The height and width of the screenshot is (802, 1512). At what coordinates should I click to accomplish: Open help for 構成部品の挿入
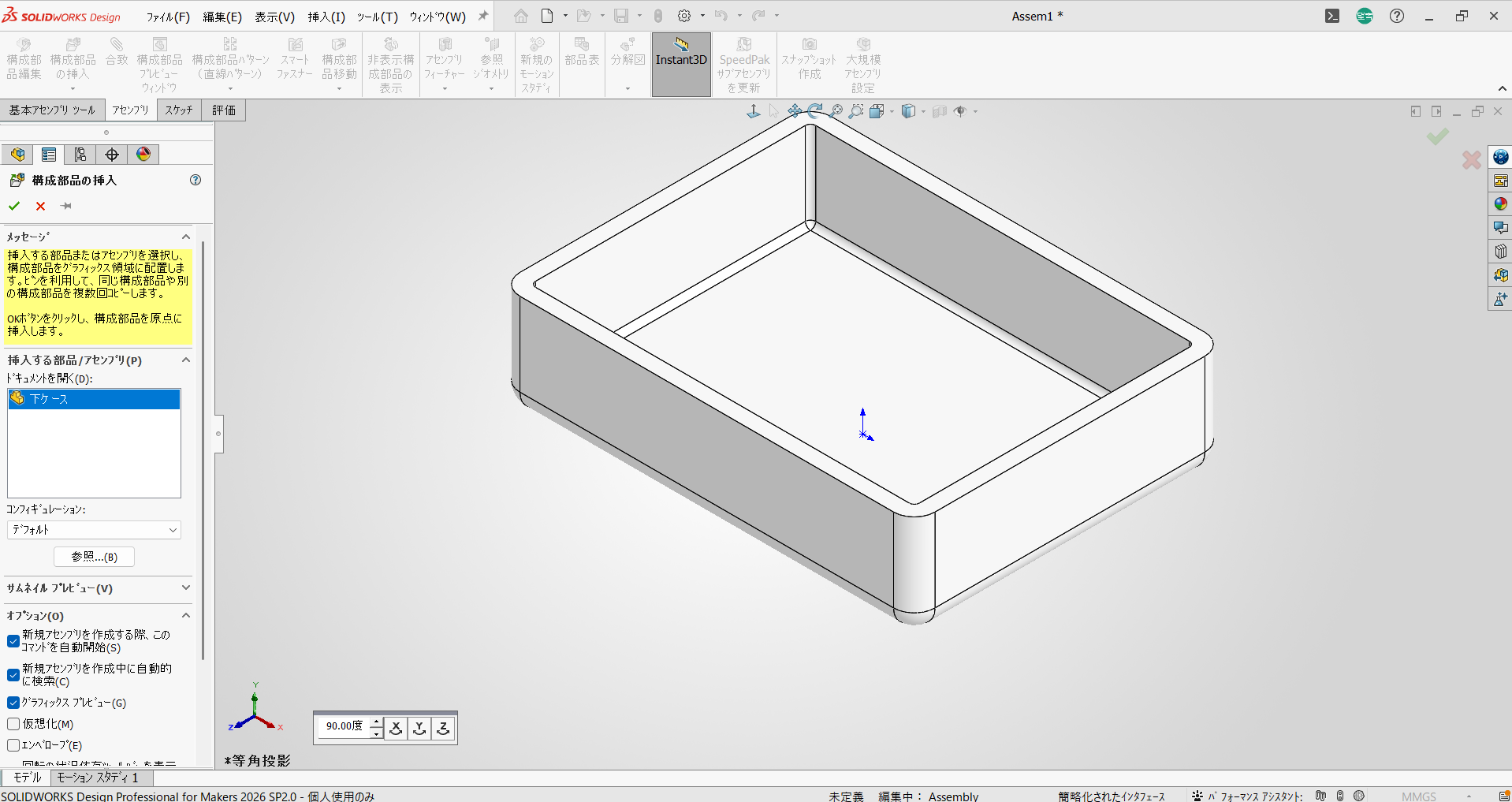[x=196, y=180]
